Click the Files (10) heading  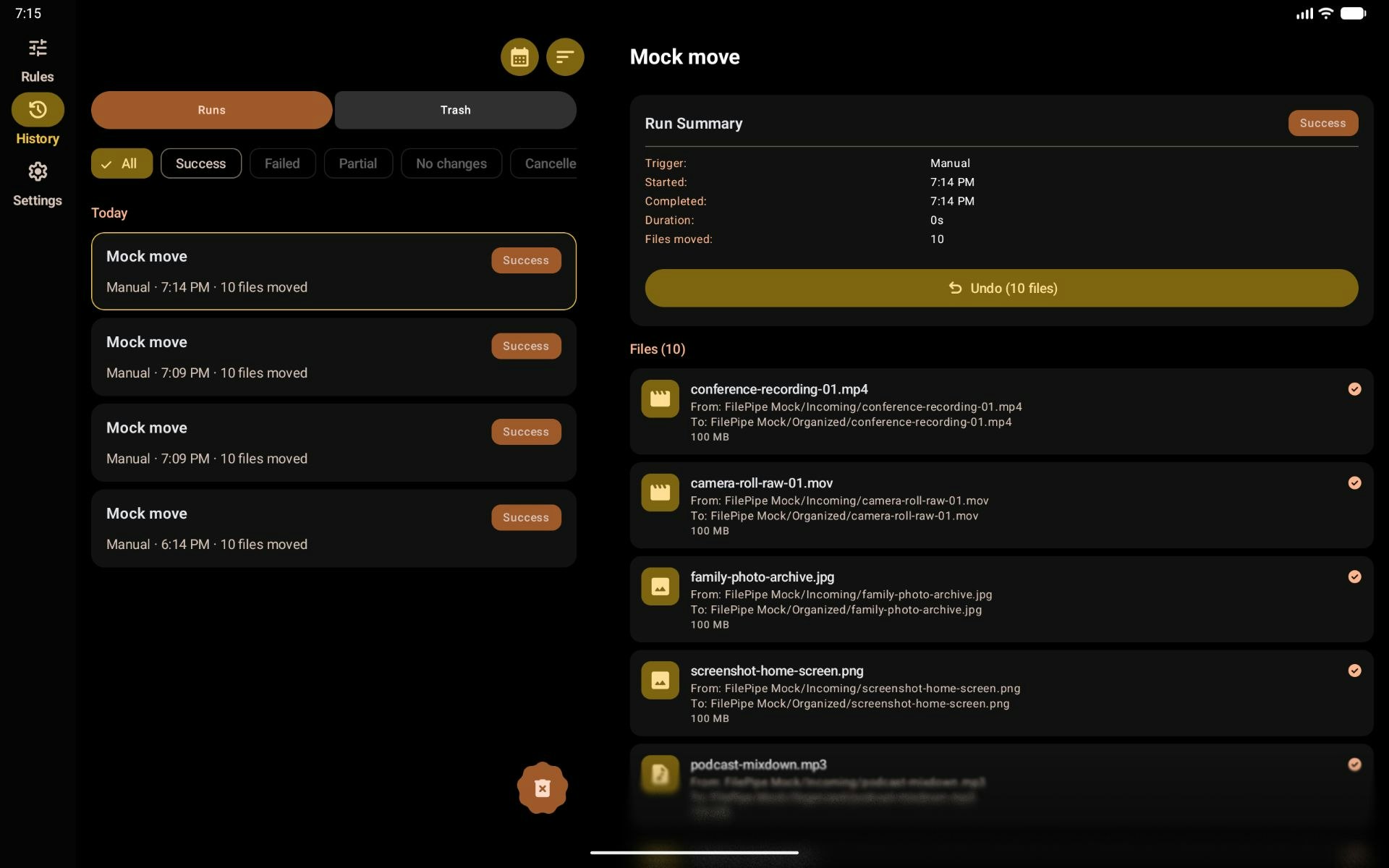pyautogui.click(x=658, y=349)
